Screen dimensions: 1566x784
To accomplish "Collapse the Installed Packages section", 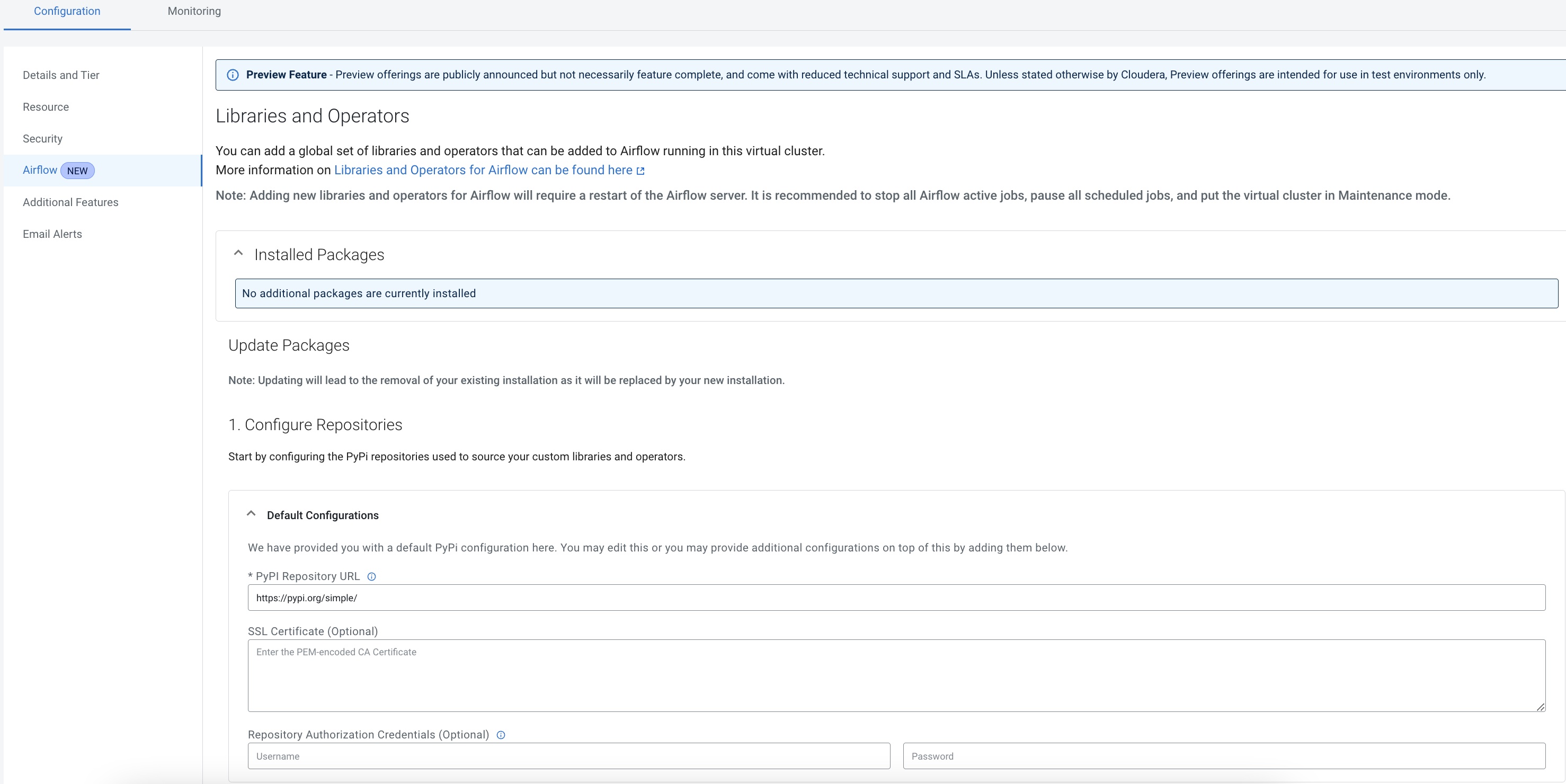I will tap(238, 253).
